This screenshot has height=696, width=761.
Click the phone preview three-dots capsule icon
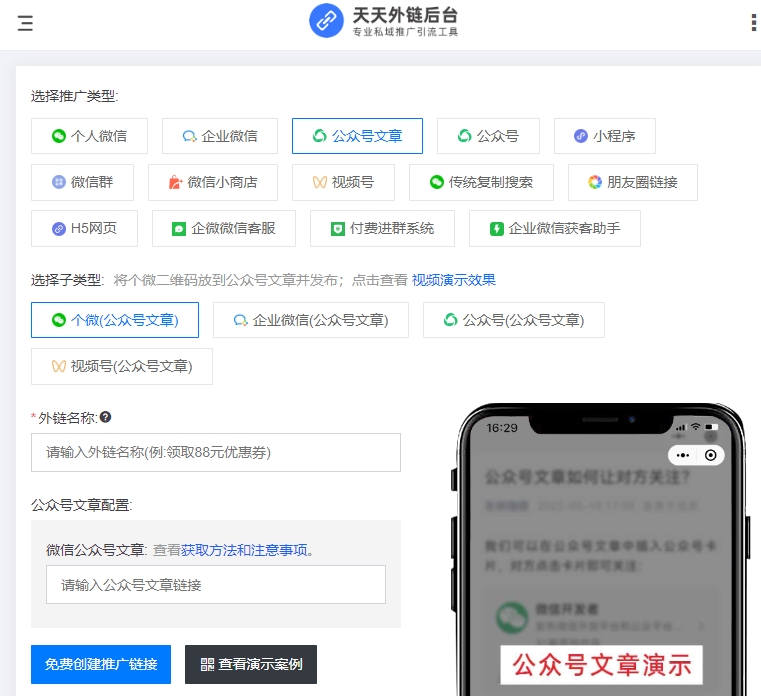pos(683,455)
